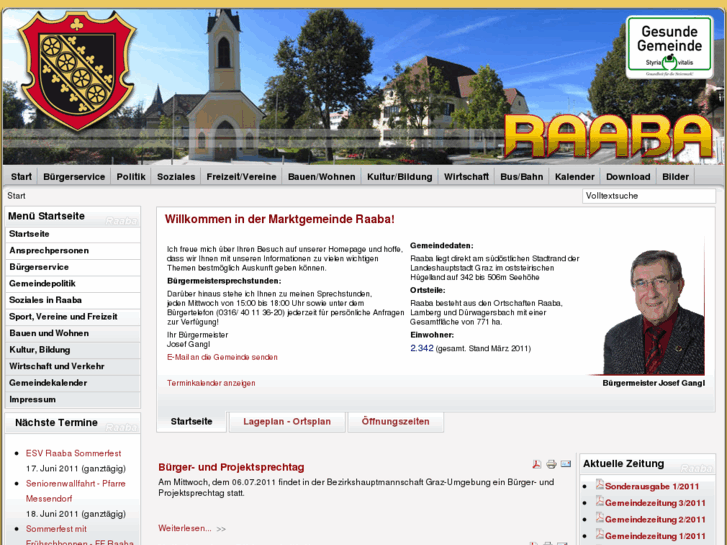Open the Gesunde Gemeinde badge

[669, 47]
